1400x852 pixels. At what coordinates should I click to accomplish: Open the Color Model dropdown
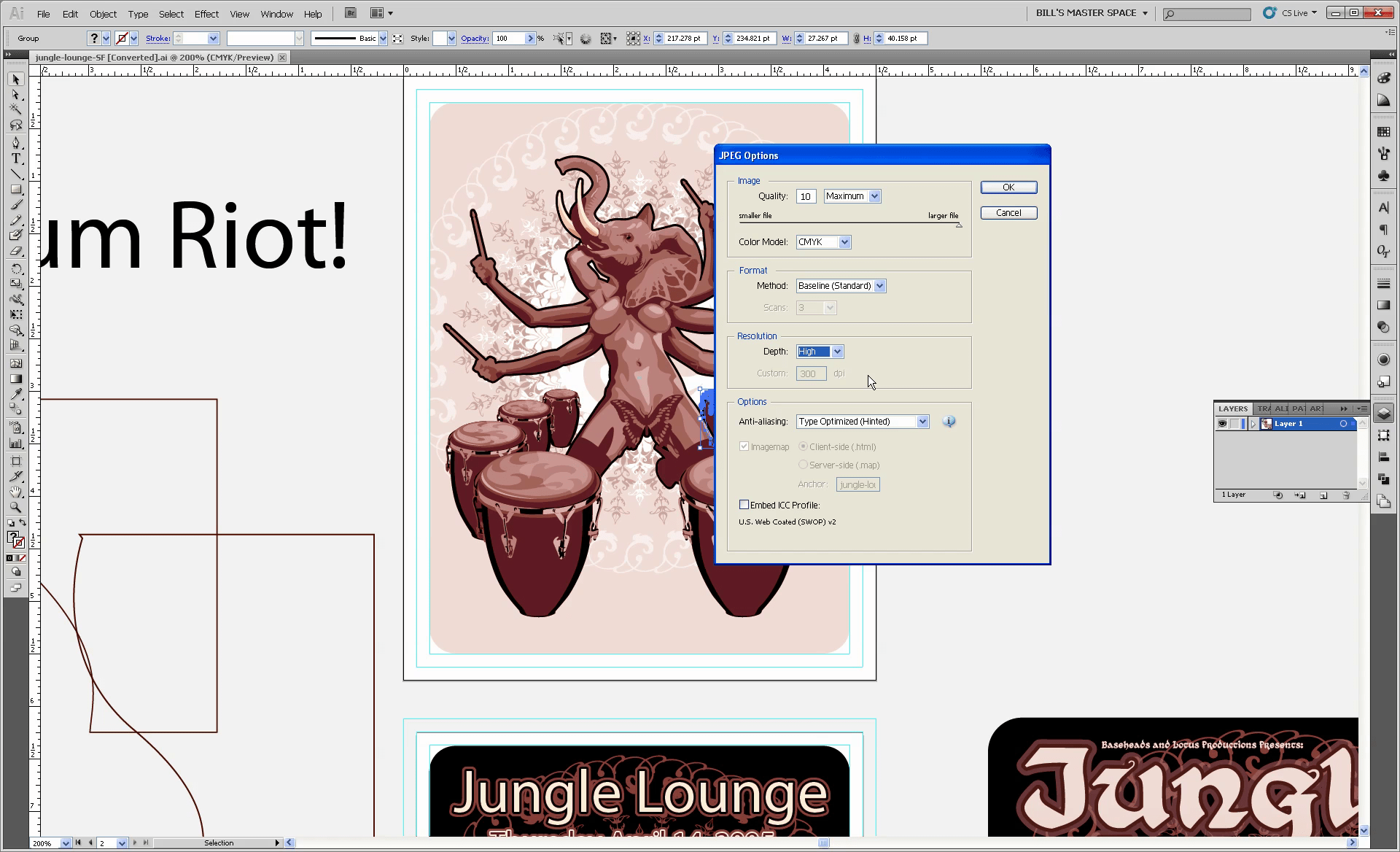pos(844,242)
